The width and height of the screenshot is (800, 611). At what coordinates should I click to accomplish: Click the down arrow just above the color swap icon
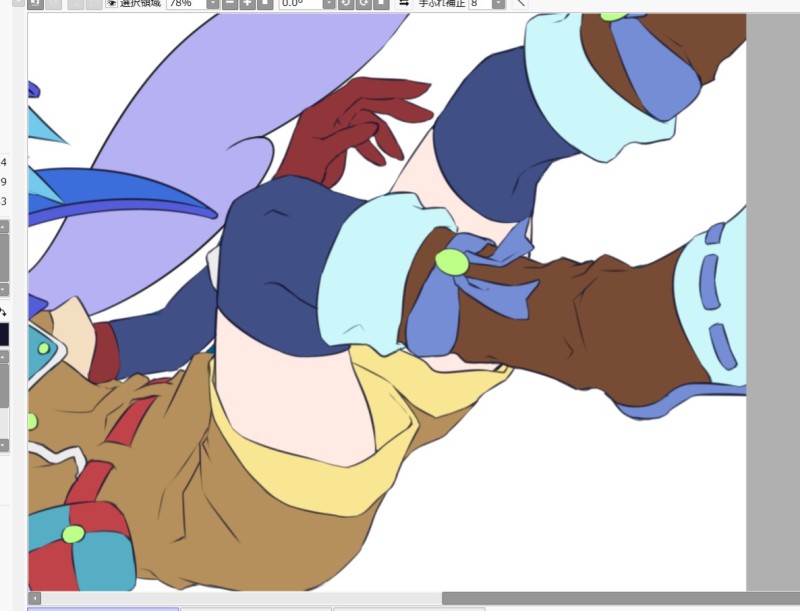4,290
